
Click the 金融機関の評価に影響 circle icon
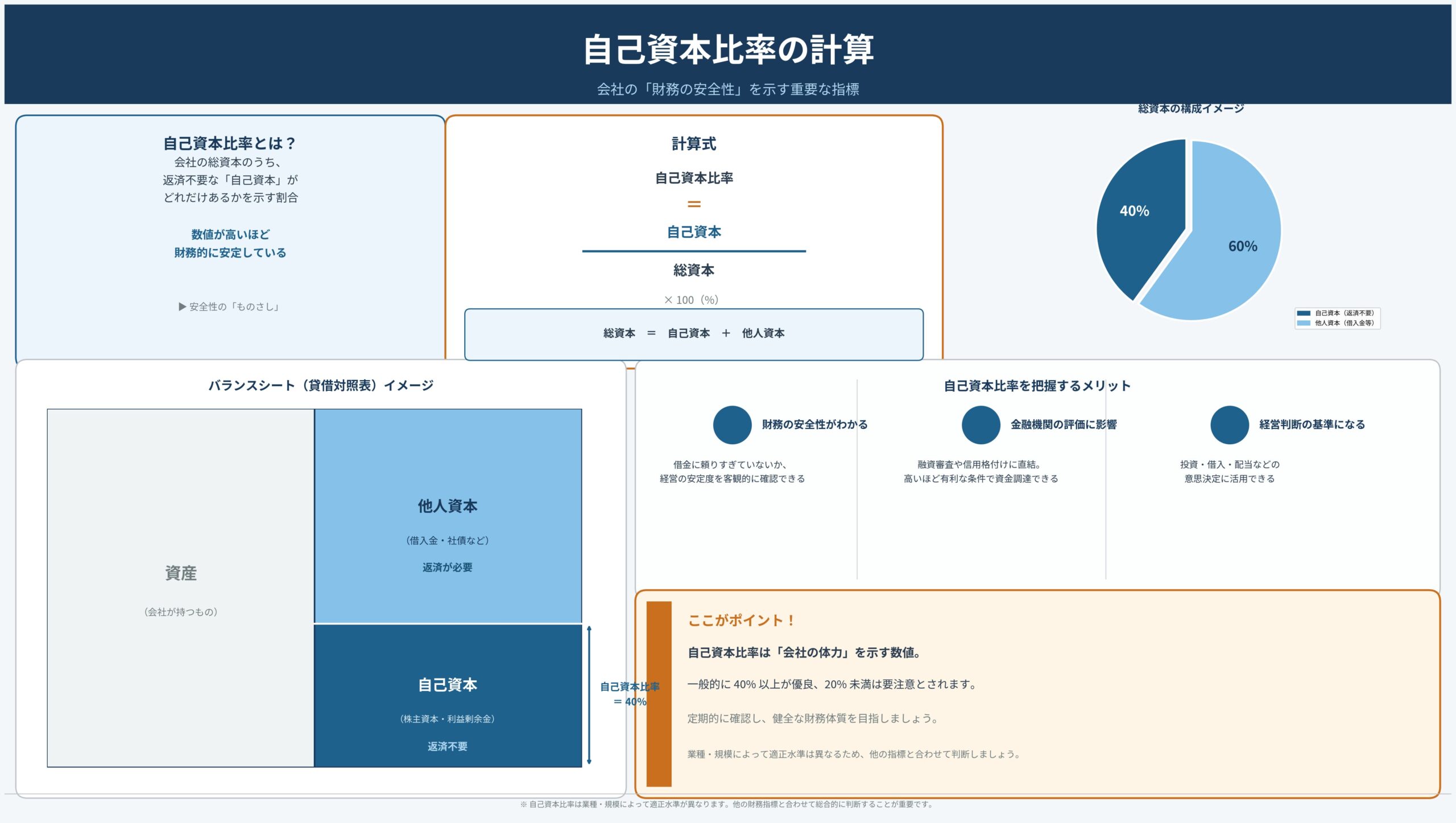click(981, 424)
